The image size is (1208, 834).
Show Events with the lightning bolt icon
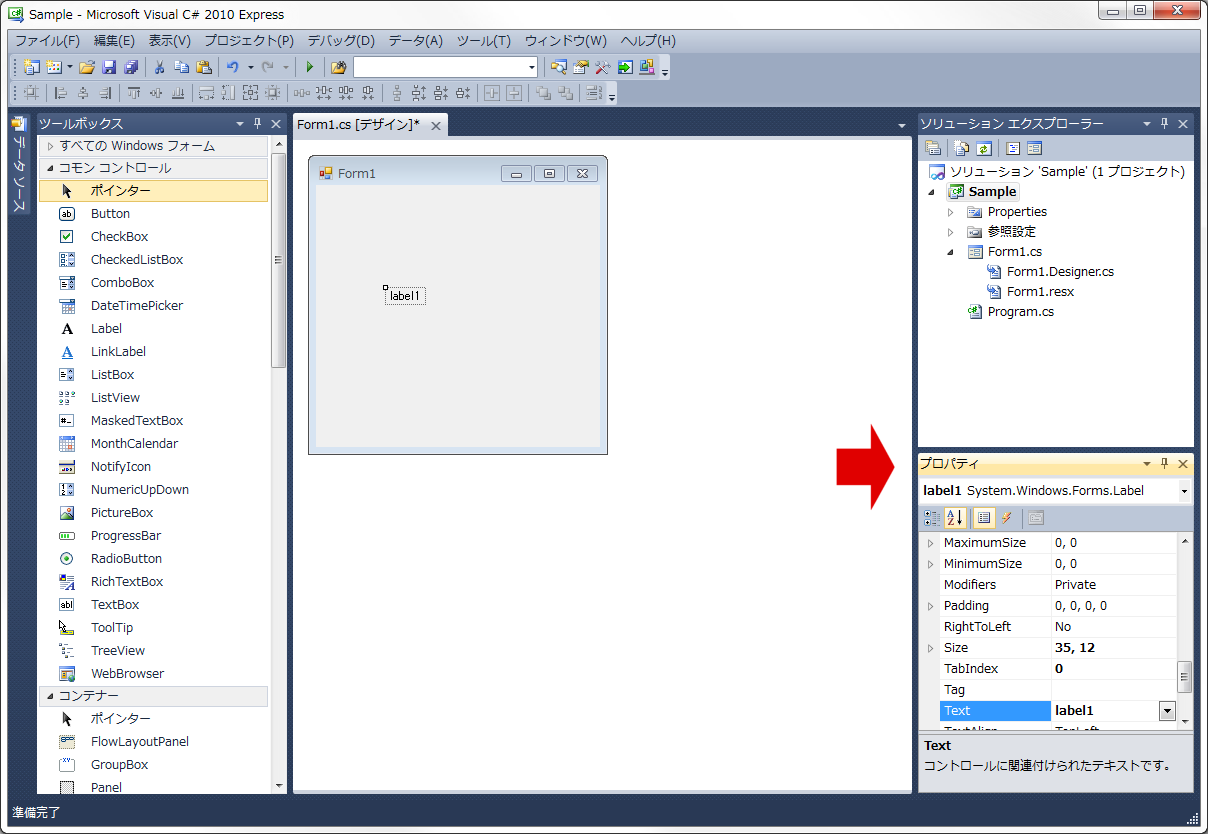coord(1006,518)
